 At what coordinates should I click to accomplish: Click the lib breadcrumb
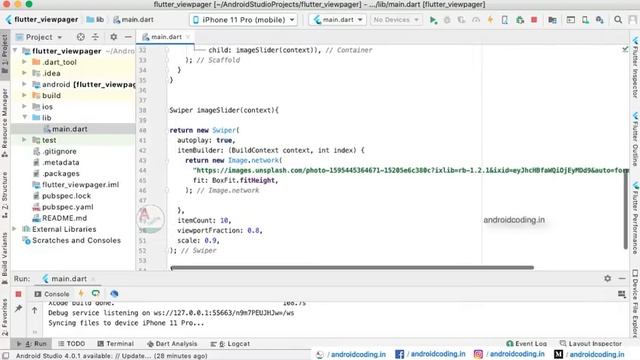(x=95, y=20)
